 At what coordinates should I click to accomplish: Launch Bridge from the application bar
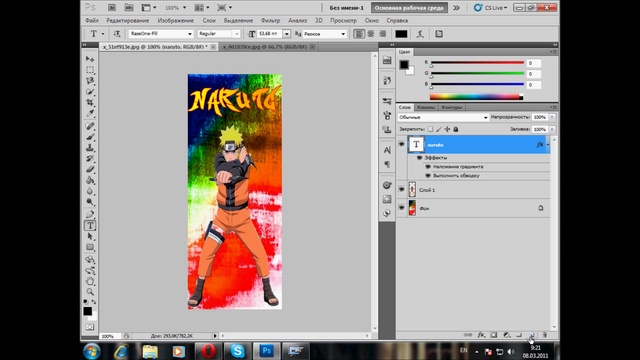pyautogui.click(x=112, y=8)
